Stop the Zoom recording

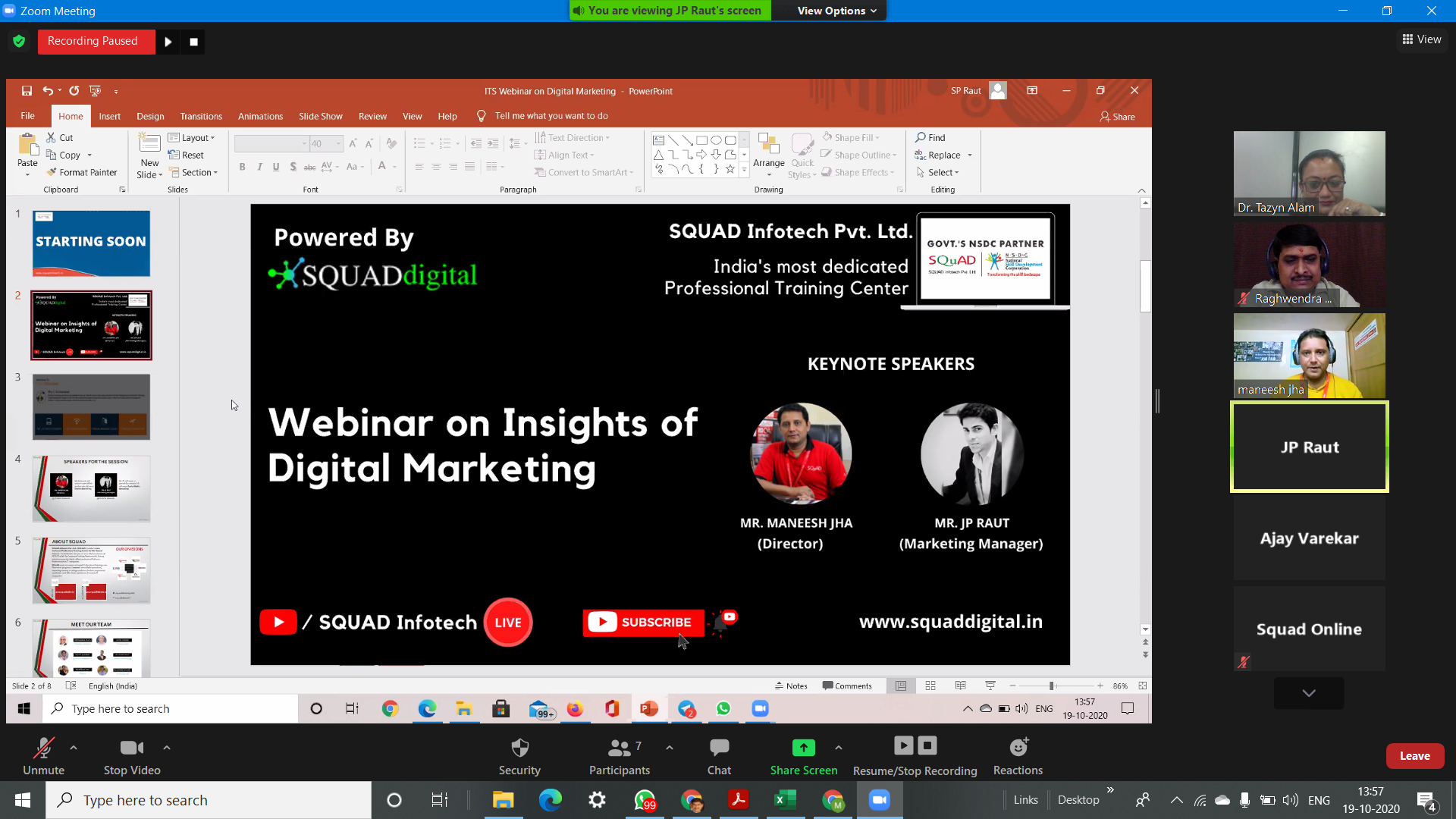tap(927, 745)
